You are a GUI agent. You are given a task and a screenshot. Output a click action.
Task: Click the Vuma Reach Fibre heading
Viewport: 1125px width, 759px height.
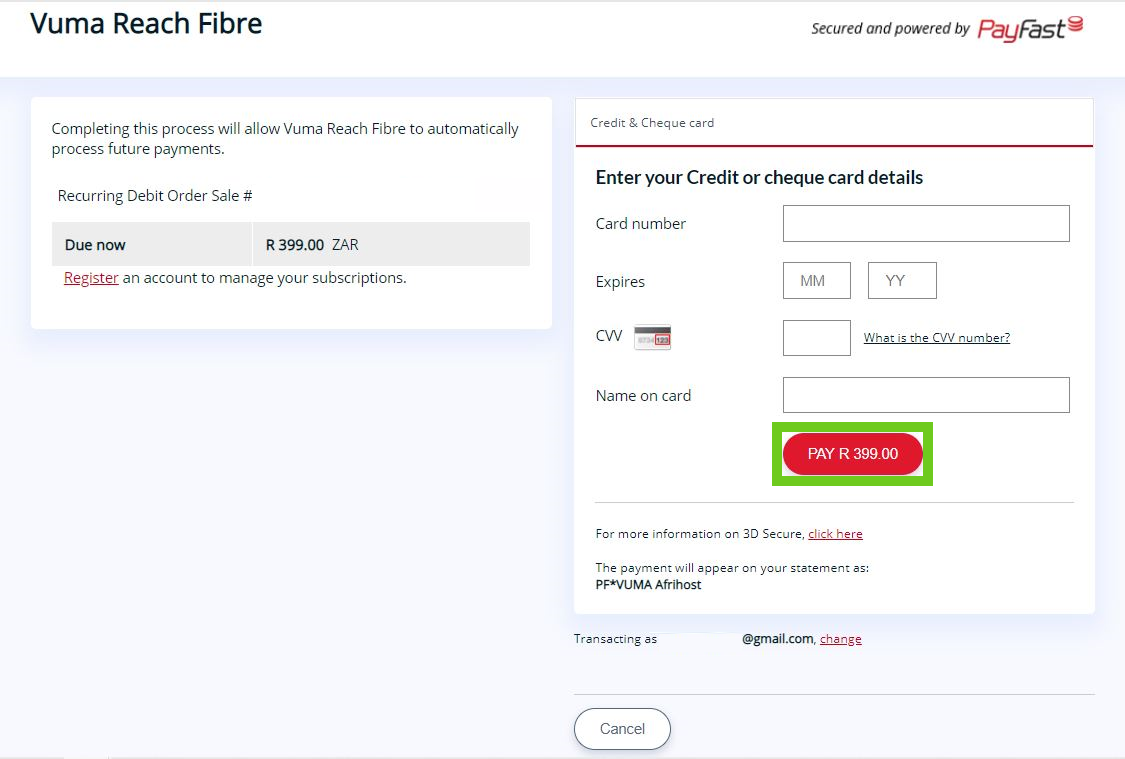tap(147, 24)
